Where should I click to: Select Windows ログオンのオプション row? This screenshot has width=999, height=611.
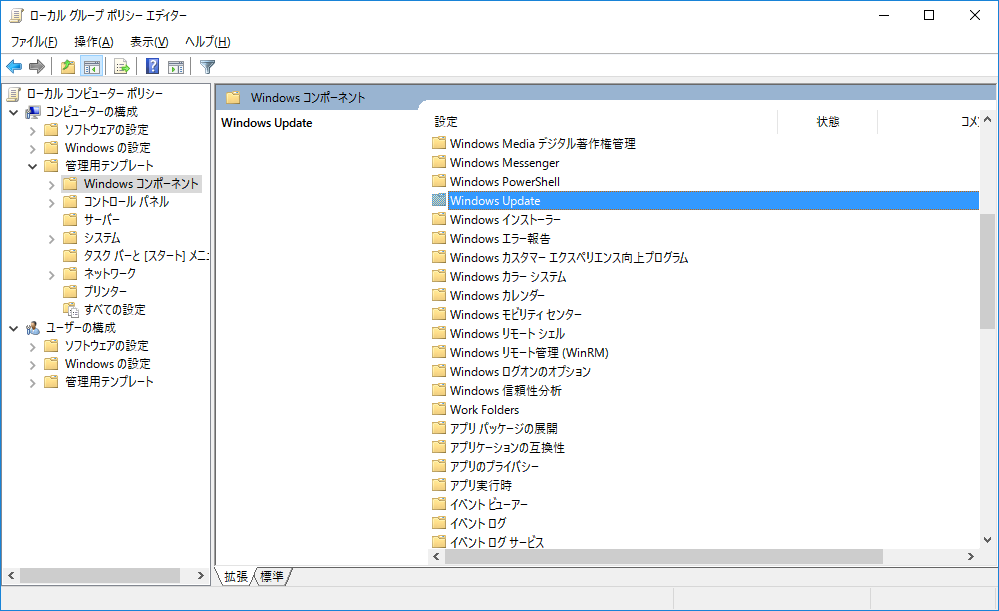[x=520, y=371]
